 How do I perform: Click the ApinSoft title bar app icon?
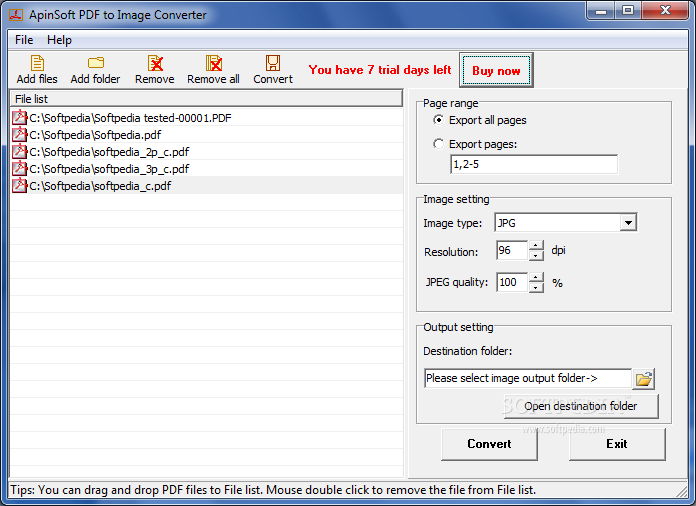tap(16, 15)
